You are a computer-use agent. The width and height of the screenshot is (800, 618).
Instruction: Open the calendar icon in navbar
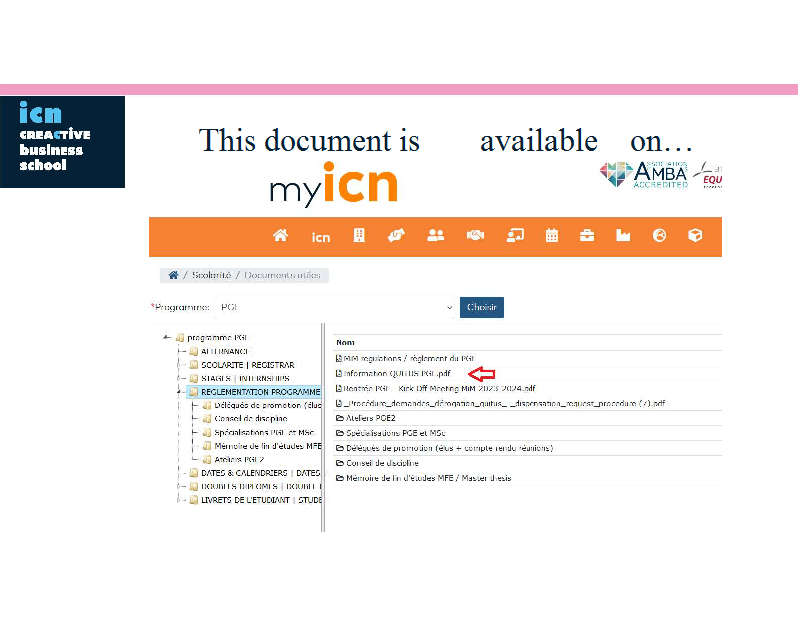tap(552, 235)
